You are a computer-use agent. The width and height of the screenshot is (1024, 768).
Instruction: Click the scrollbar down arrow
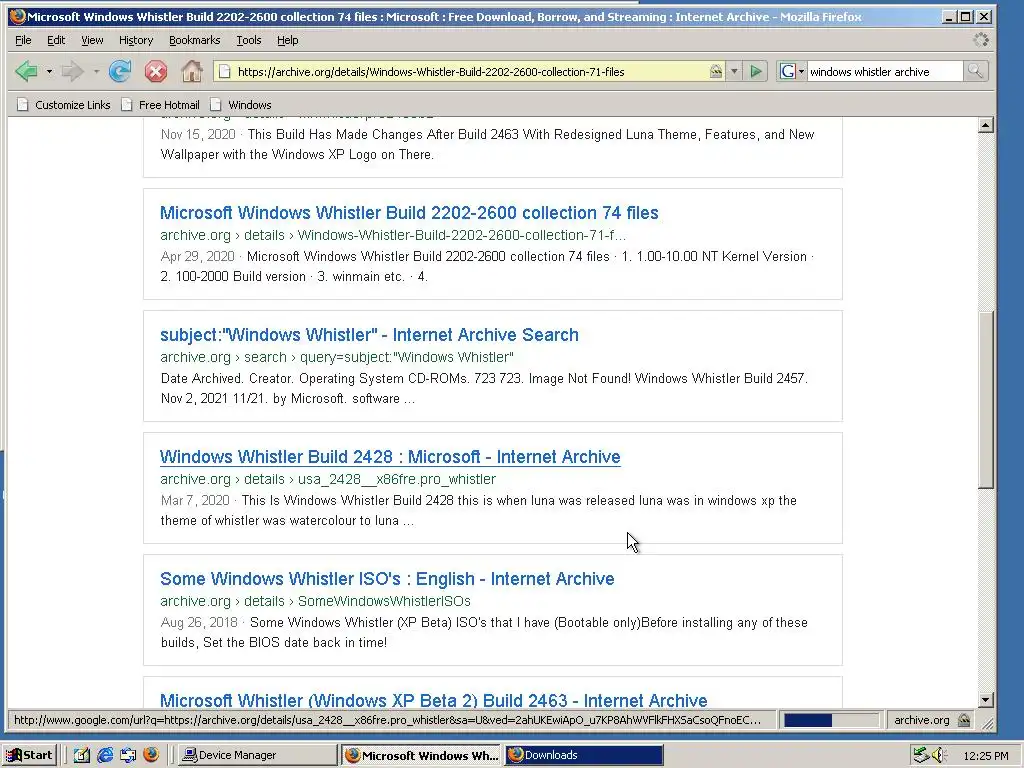[x=985, y=701]
